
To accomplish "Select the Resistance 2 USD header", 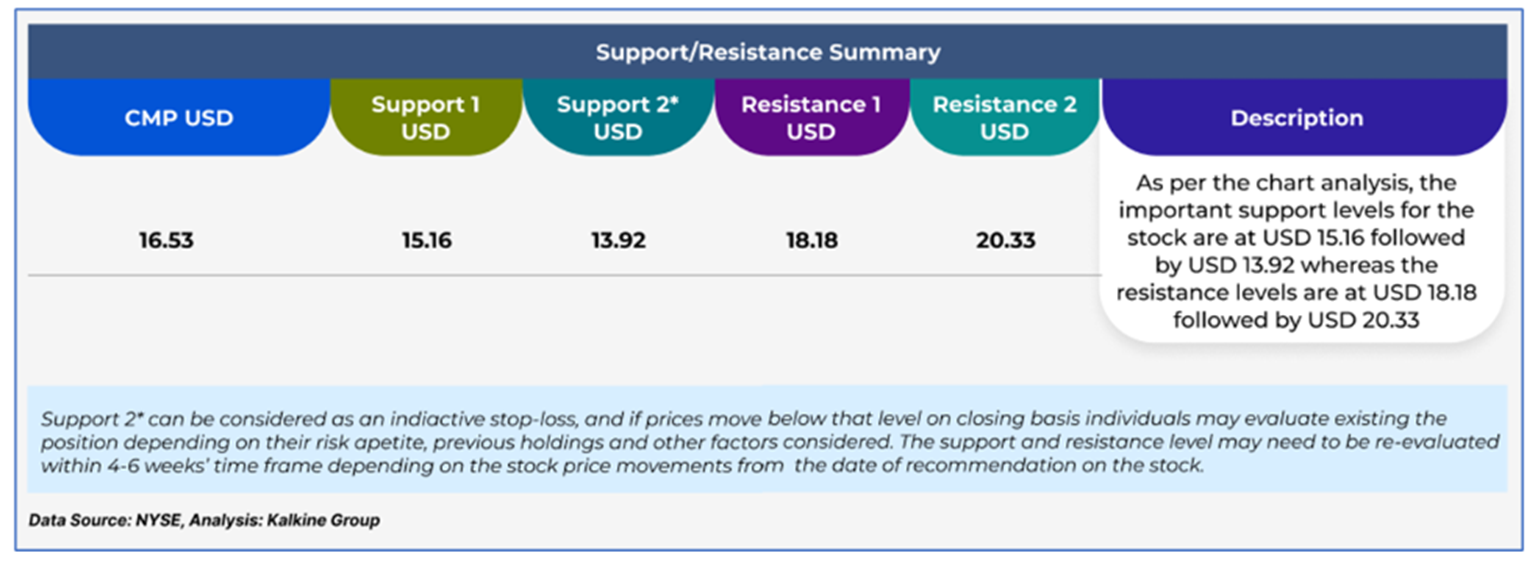I will coord(1004,117).
